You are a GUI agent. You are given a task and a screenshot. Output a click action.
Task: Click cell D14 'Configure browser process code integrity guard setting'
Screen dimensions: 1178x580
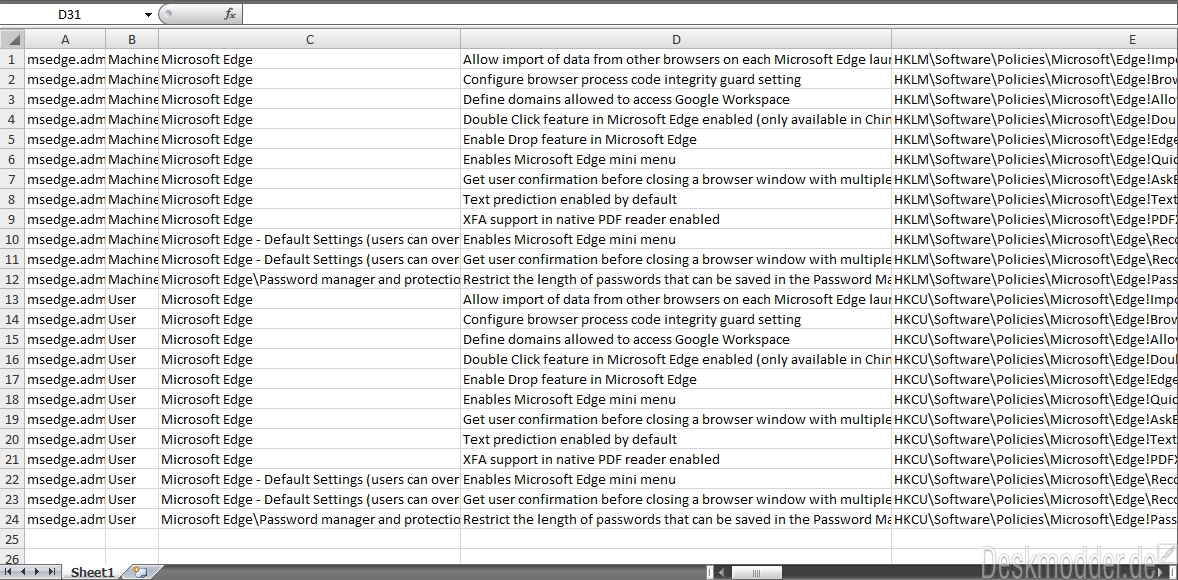pyautogui.click(x=676, y=319)
